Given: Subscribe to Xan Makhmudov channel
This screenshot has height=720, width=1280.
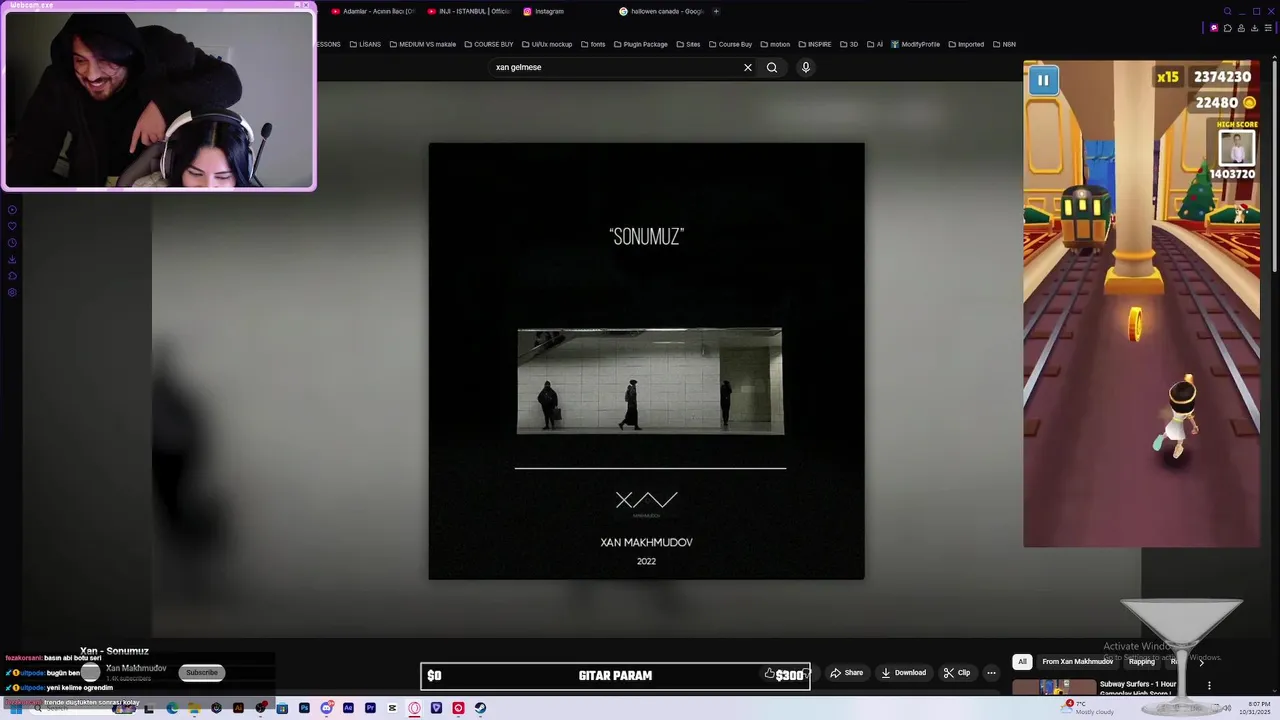Looking at the screenshot, I should [x=201, y=672].
